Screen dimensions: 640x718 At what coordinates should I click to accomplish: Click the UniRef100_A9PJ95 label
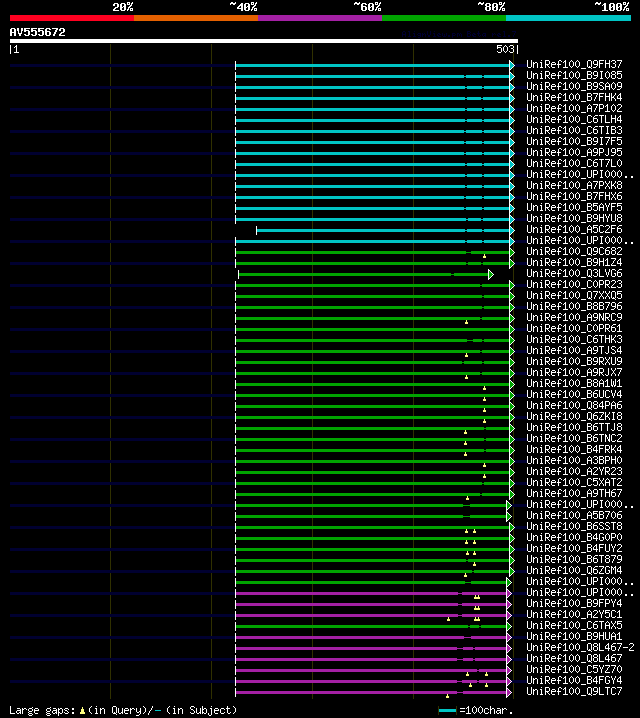[574, 152]
